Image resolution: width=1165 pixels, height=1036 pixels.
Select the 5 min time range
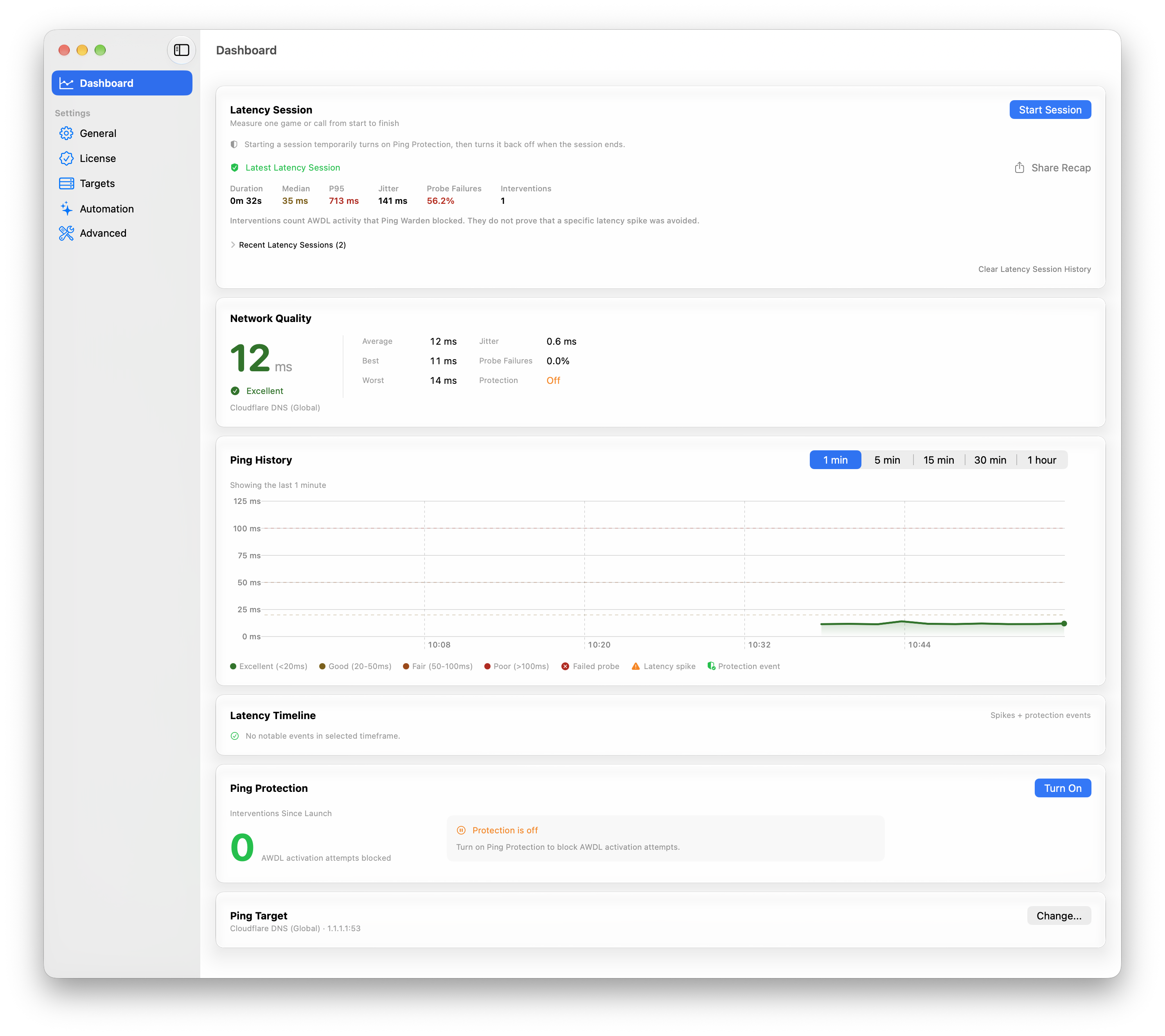(887, 460)
